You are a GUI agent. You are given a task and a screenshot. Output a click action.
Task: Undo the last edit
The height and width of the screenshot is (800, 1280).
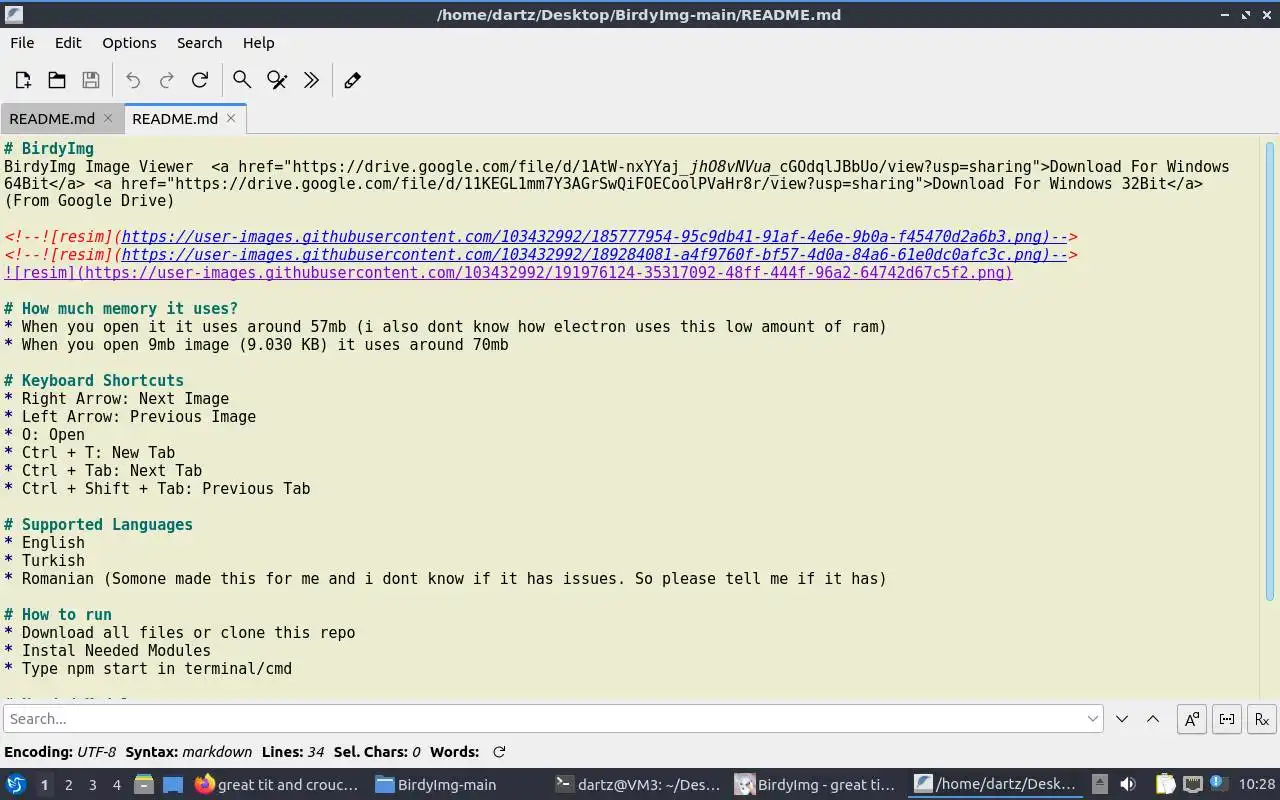pos(133,80)
